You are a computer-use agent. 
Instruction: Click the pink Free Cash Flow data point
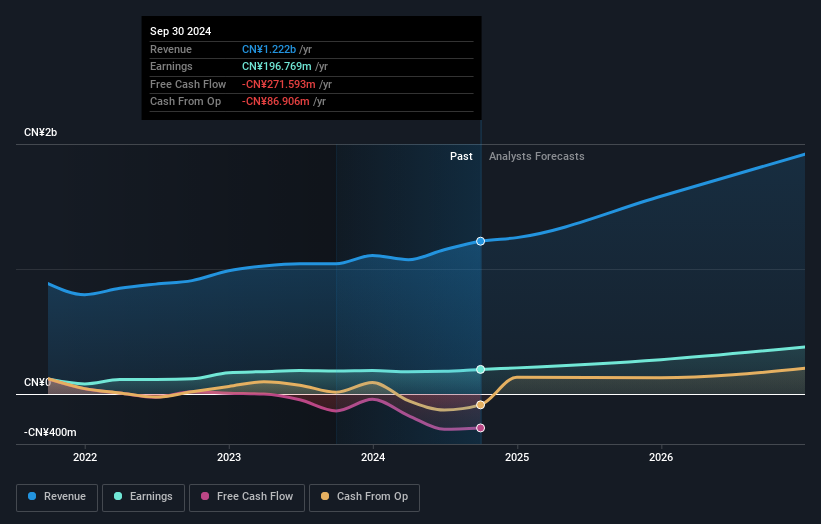[x=480, y=428]
